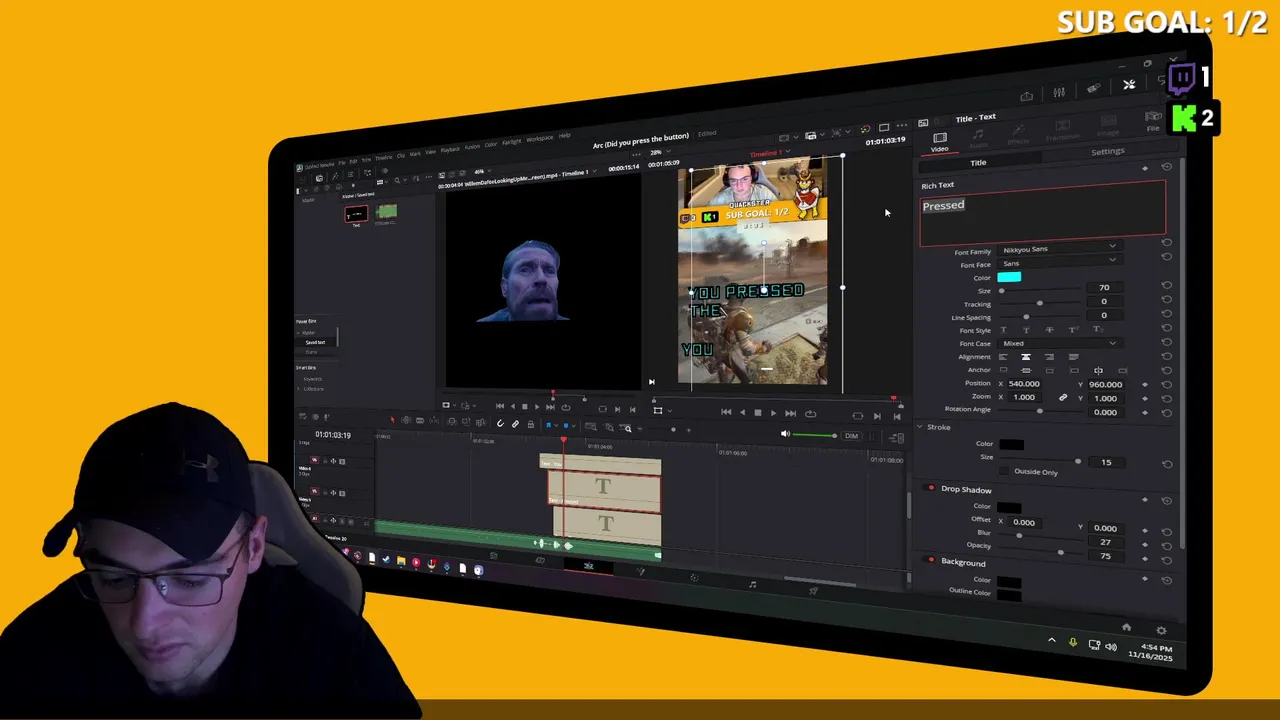
Task: Show hidden icons in Windows system tray
Action: (1051, 641)
